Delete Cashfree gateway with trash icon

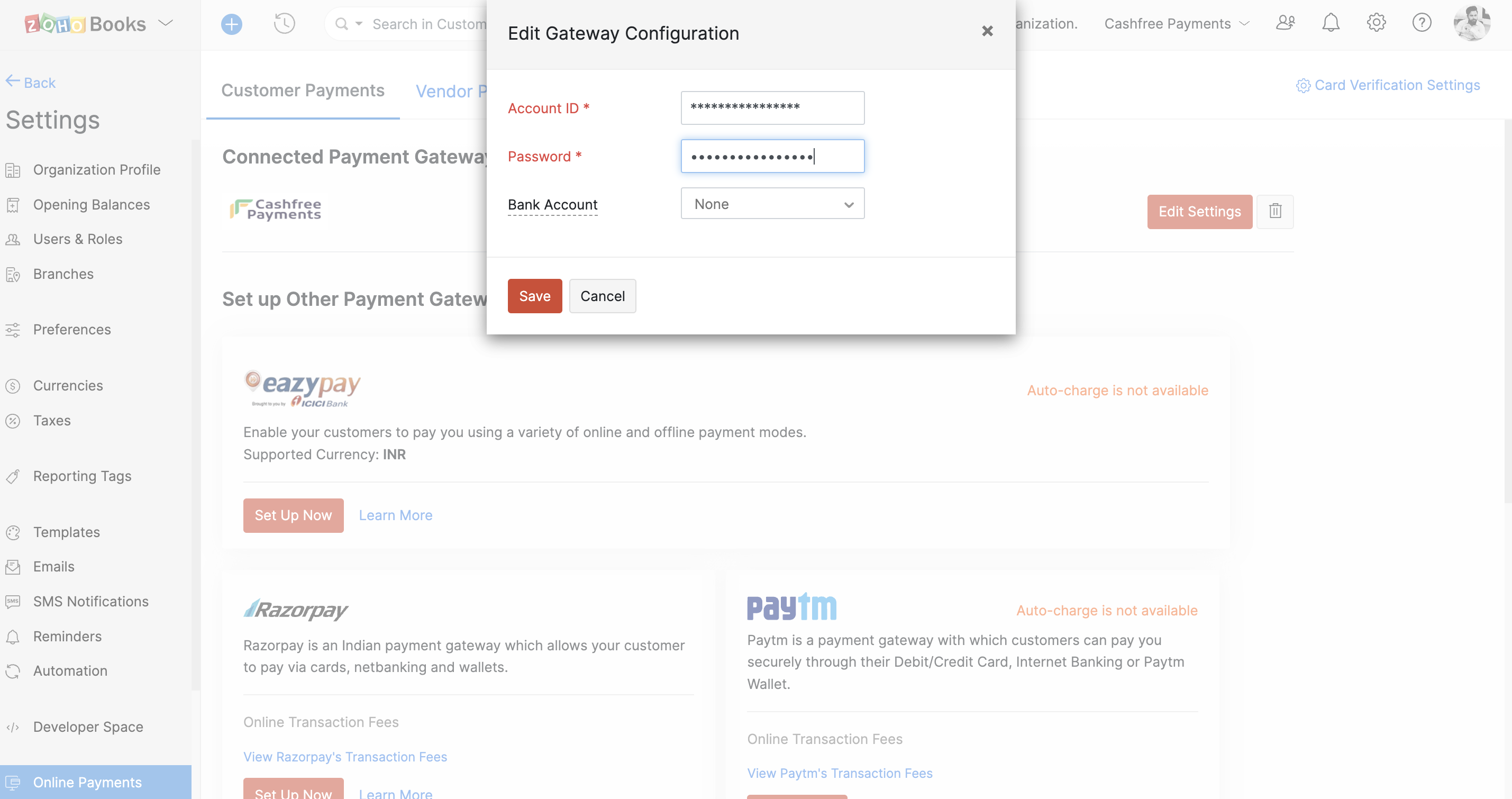tap(1275, 211)
